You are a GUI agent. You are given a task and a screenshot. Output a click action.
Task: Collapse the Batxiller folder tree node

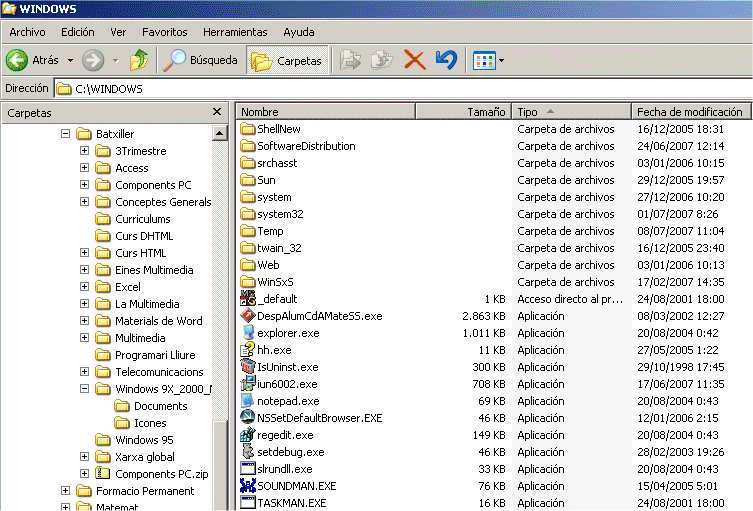(x=65, y=134)
